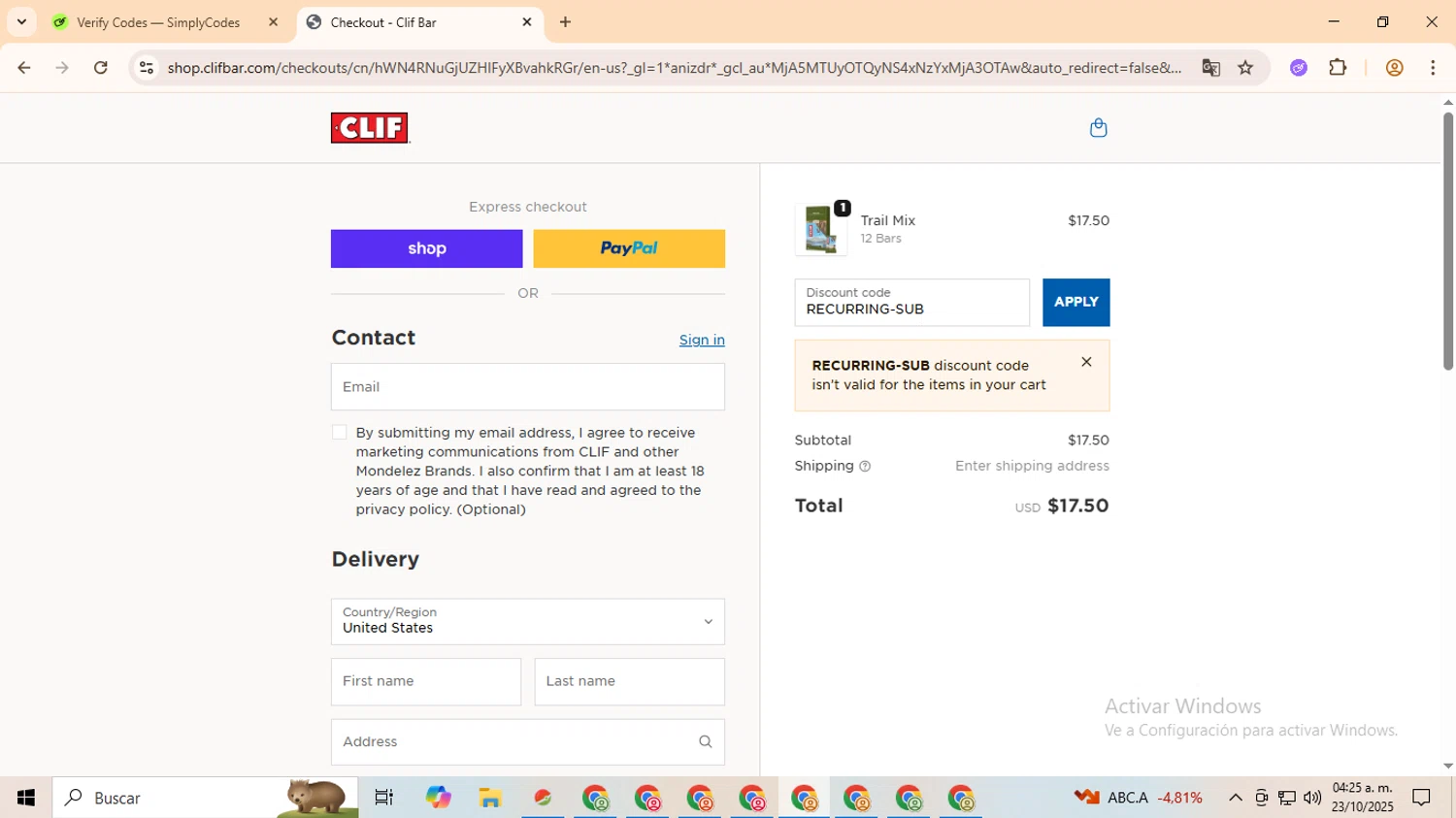The height and width of the screenshot is (818, 1456).
Task: Focus the Address field
Action: 528,742
